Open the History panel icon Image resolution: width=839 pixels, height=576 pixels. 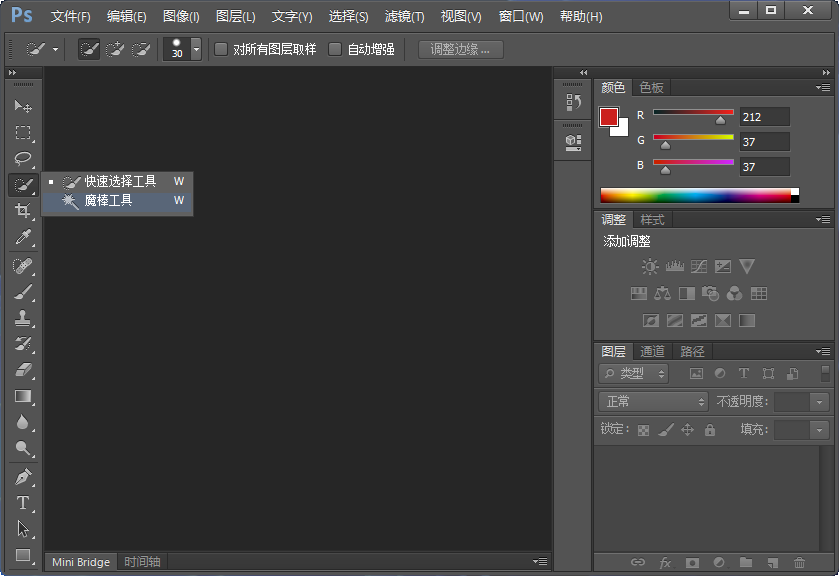pyautogui.click(x=573, y=102)
